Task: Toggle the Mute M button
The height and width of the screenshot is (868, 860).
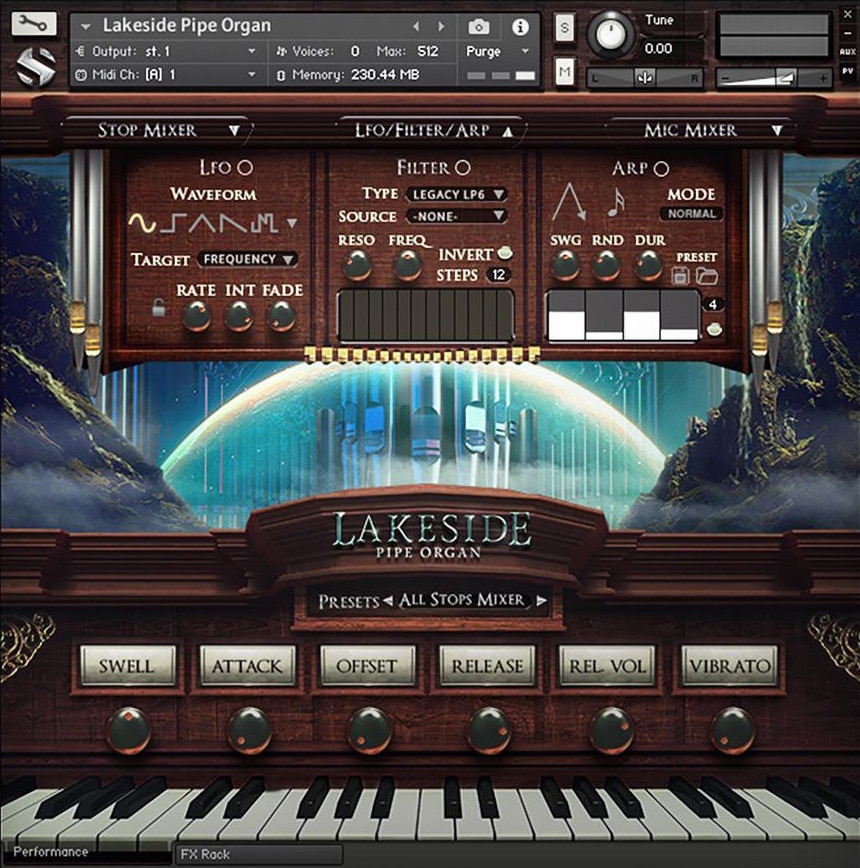Action: 564,72
